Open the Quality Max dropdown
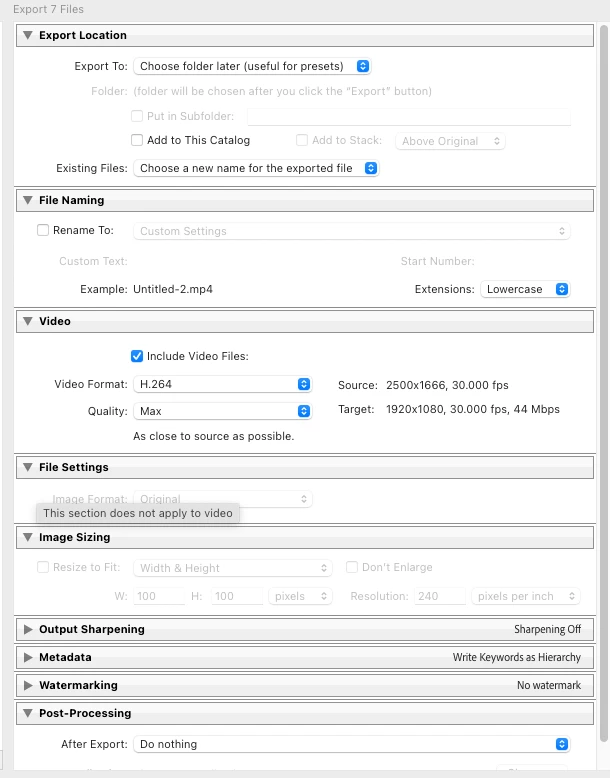The height and width of the screenshot is (778, 610). point(222,411)
